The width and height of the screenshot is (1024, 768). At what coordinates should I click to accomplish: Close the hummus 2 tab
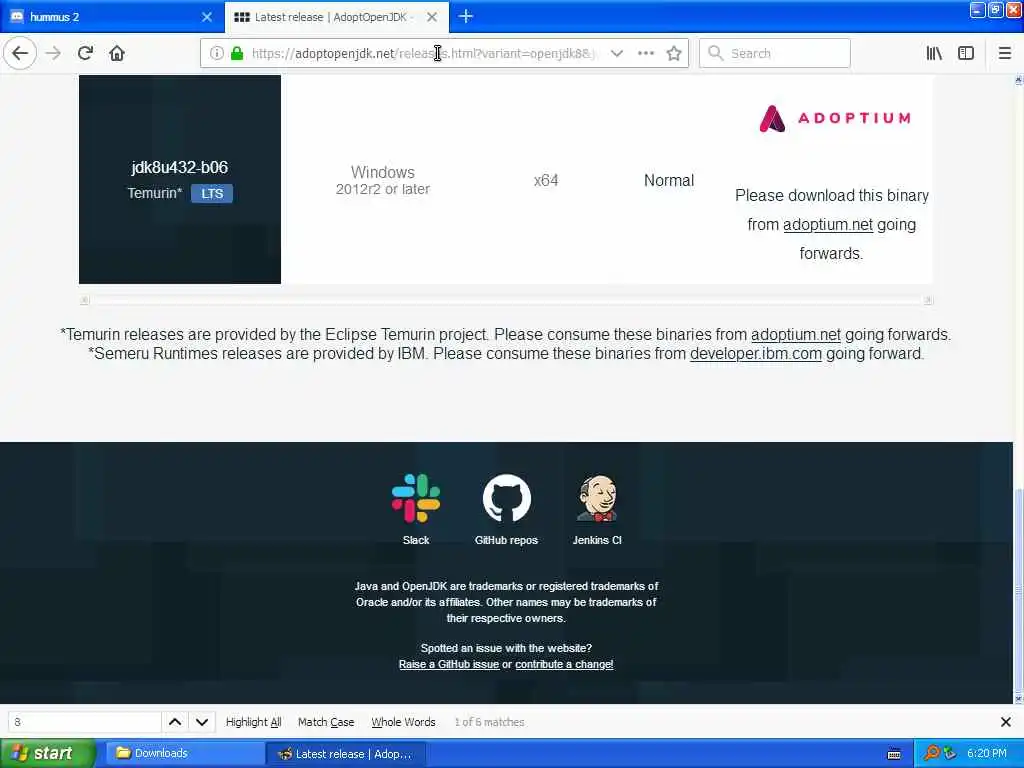207,17
